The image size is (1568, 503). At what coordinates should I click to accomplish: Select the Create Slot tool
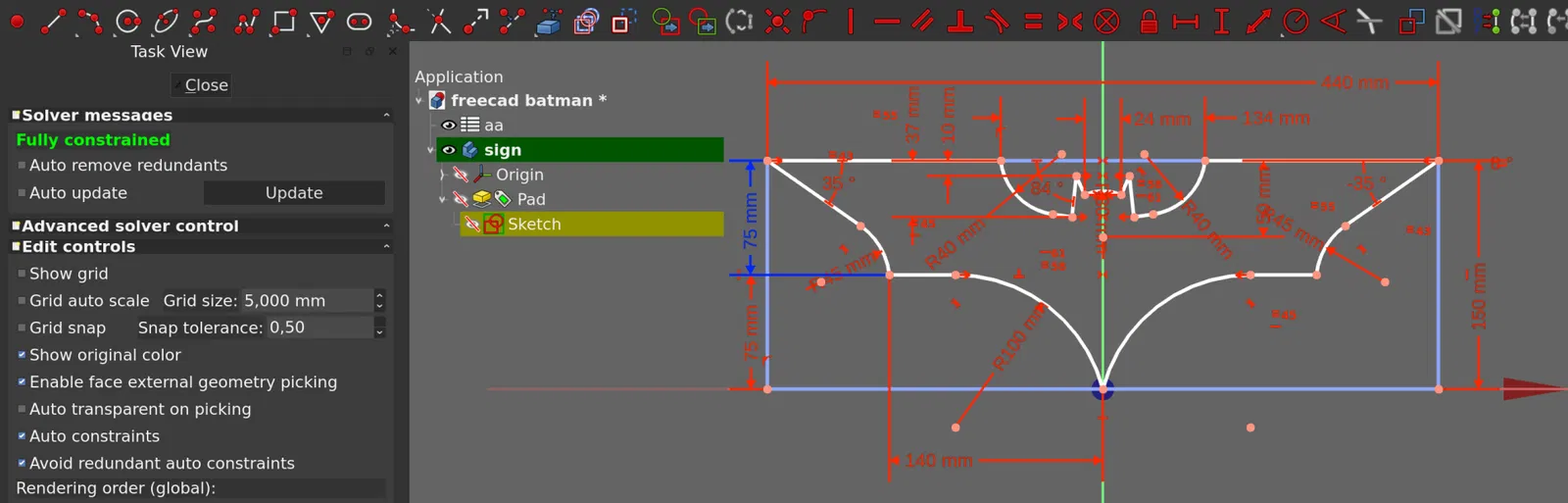[360, 21]
